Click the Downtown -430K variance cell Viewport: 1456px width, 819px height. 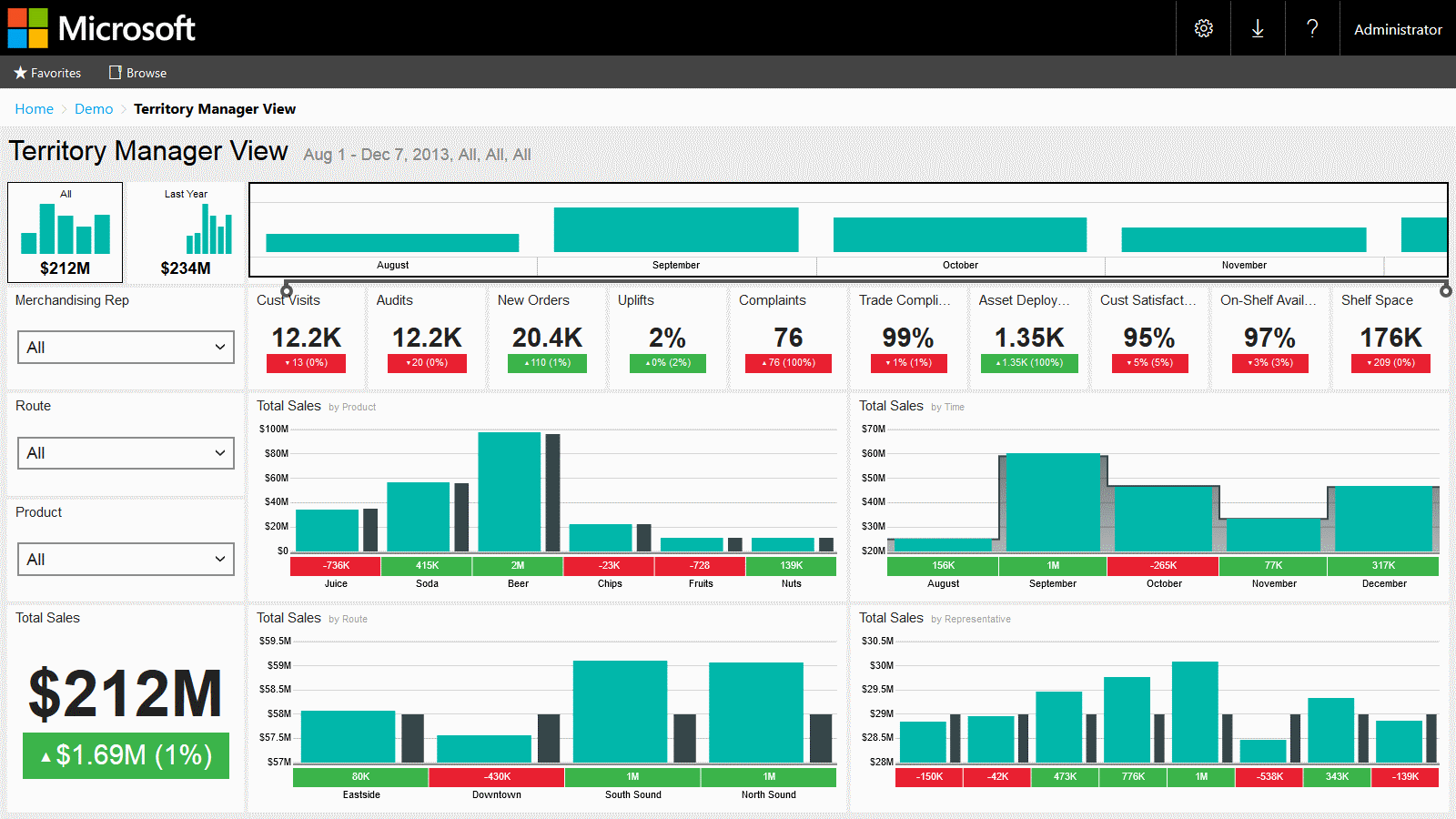pos(497,777)
